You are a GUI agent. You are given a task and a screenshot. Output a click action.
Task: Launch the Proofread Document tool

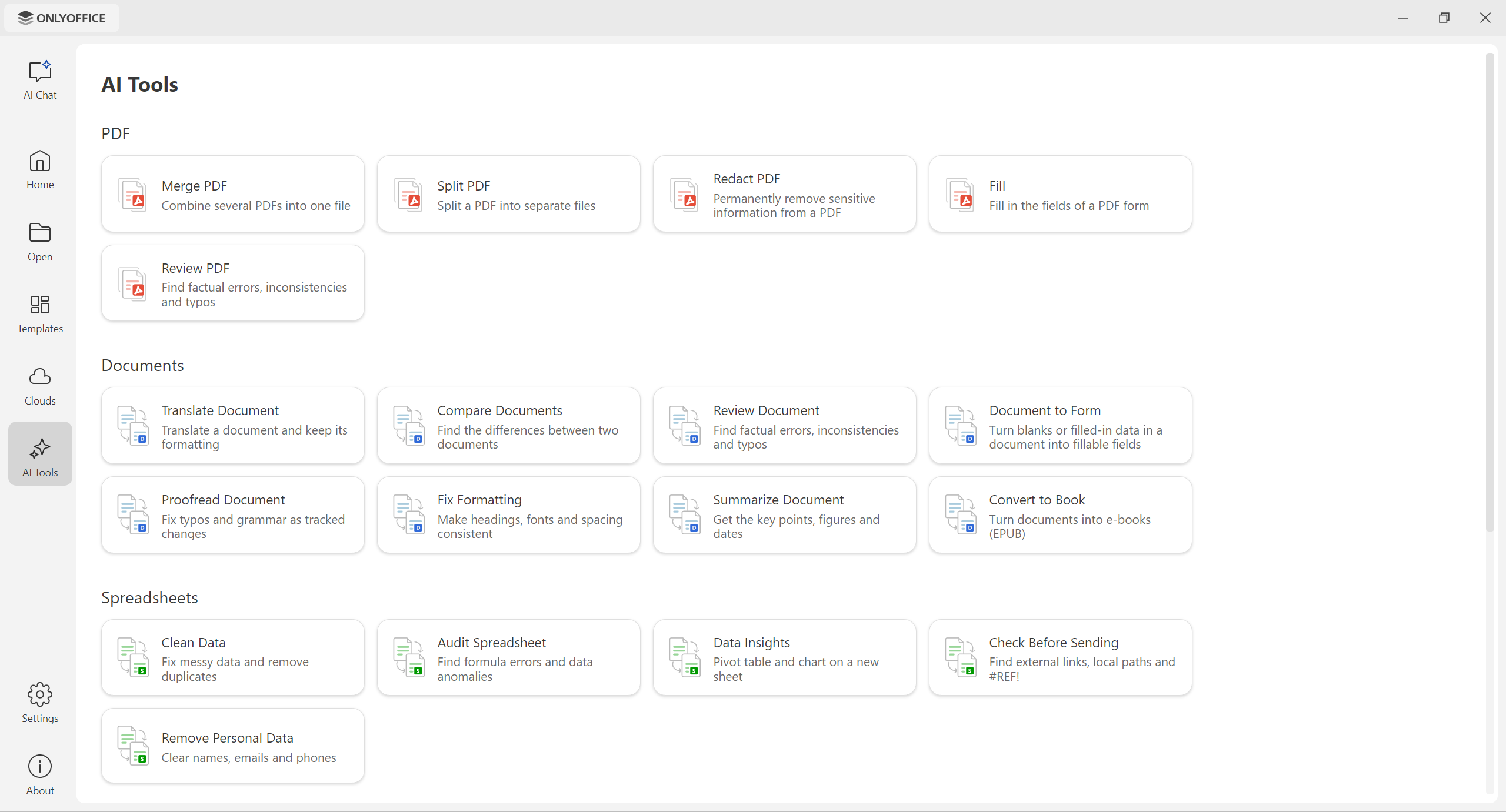click(233, 515)
